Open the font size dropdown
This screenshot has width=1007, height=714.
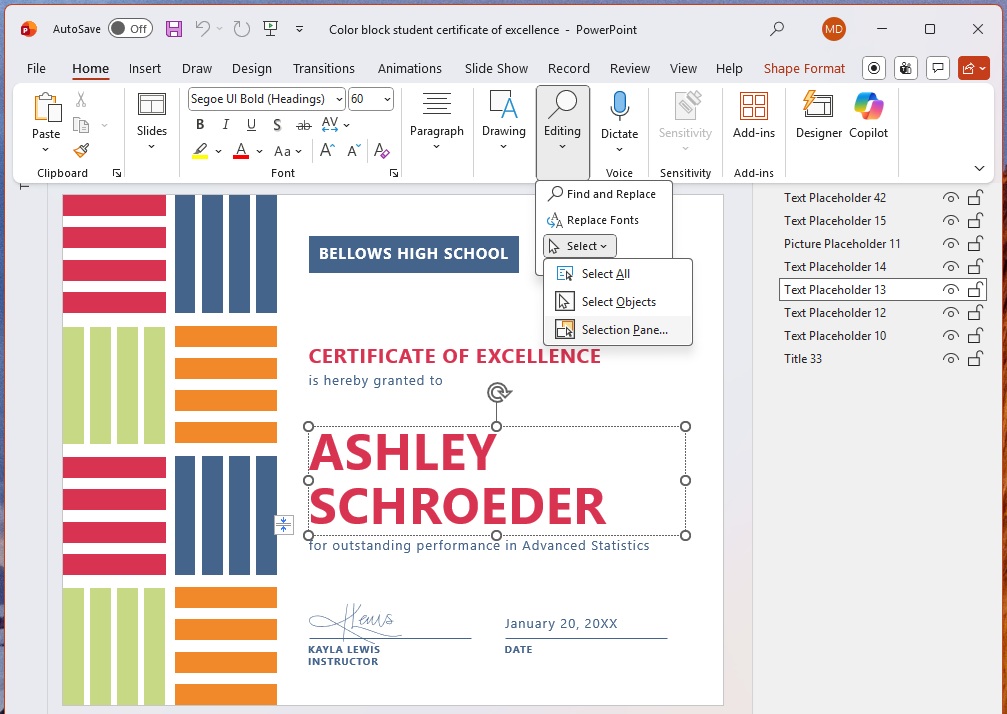pos(386,99)
